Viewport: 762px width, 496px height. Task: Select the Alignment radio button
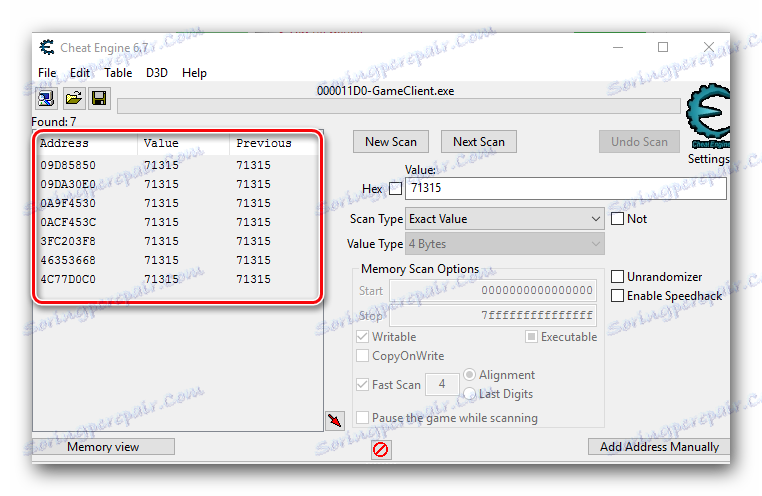pos(469,375)
